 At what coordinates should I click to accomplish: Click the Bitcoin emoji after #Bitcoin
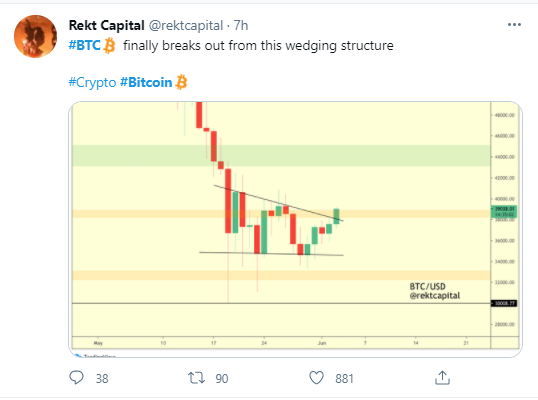tap(181, 82)
